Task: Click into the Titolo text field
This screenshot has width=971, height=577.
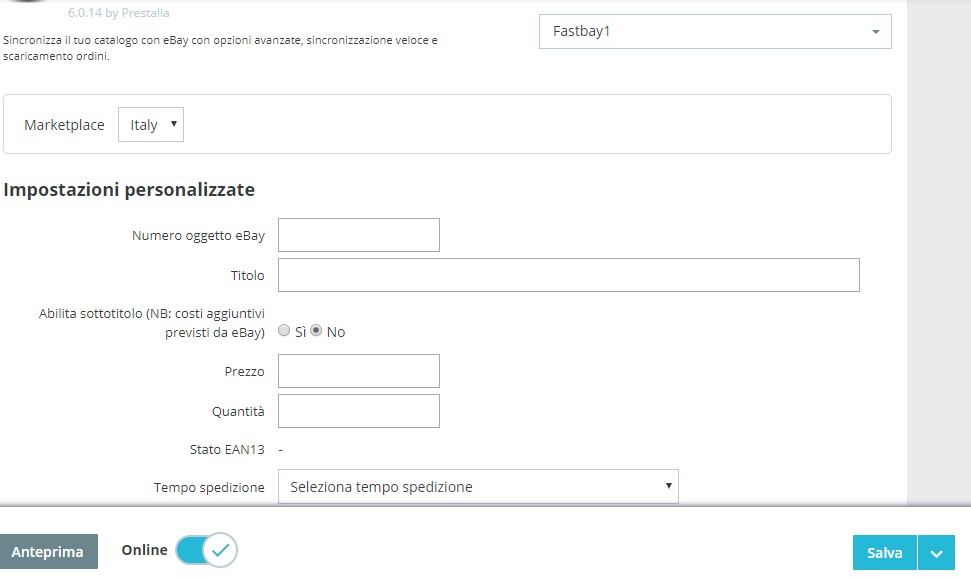Action: [x=568, y=275]
